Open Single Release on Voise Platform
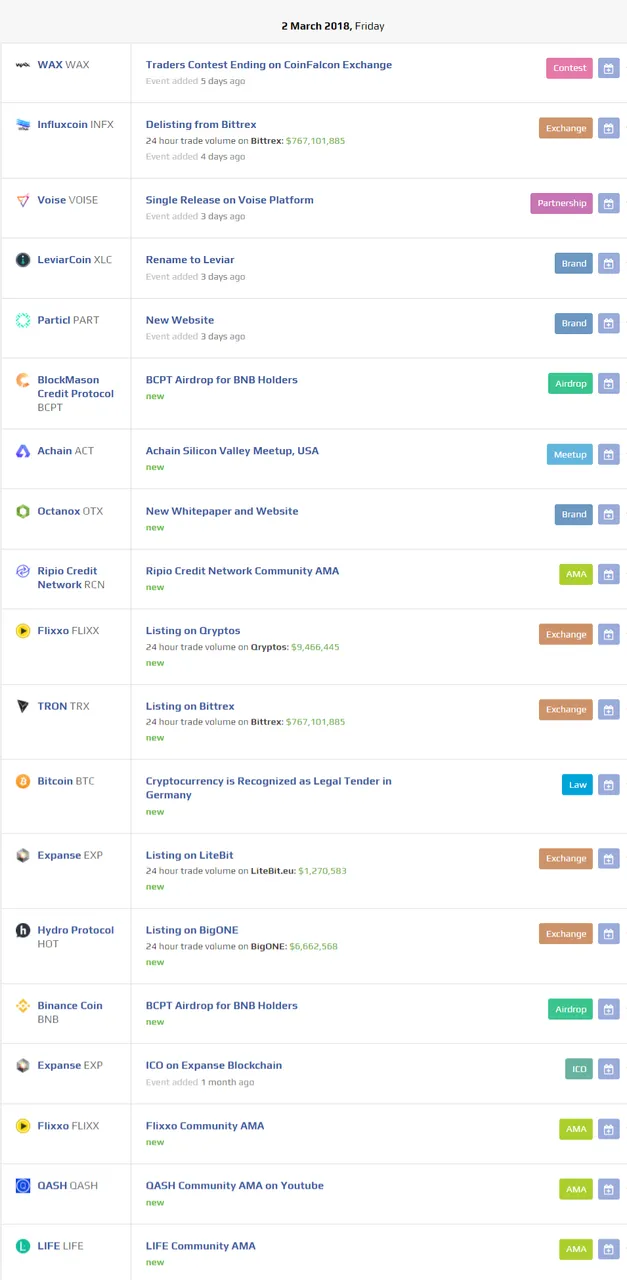This screenshot has width=627, height=1280. pos(230,200)
